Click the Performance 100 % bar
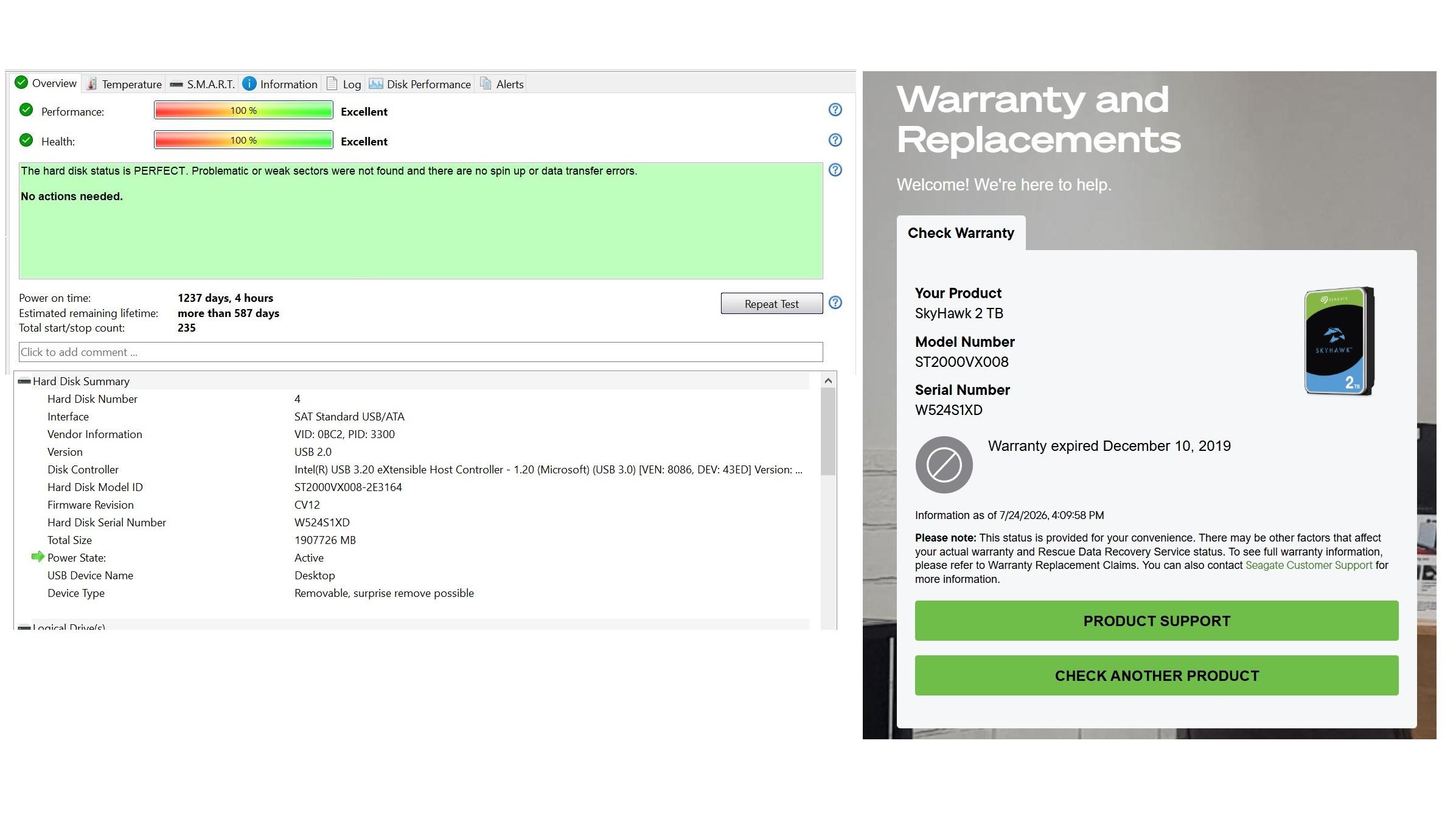 tap(243, 110)
